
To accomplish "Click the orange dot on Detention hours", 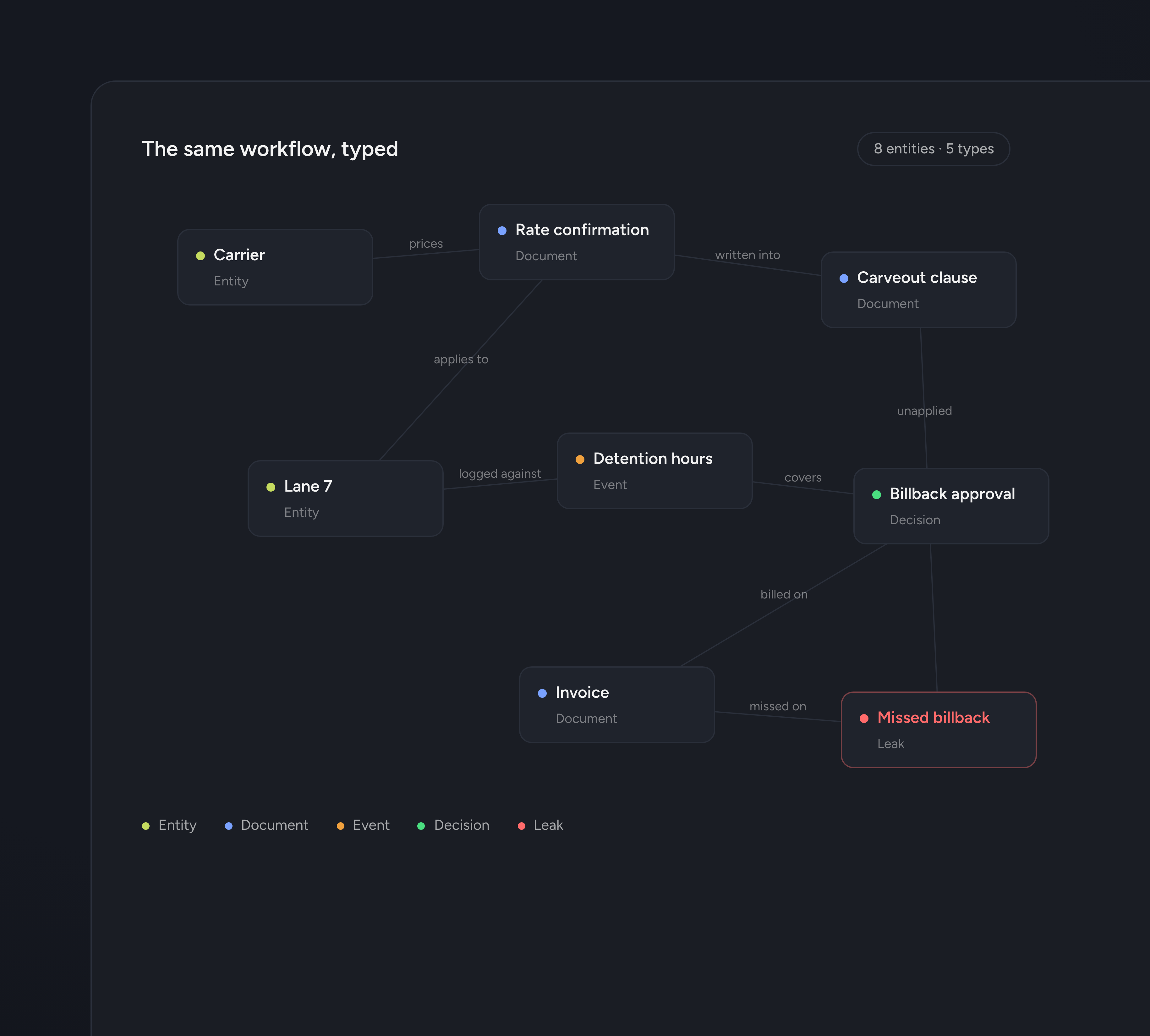I will [580, 459].
